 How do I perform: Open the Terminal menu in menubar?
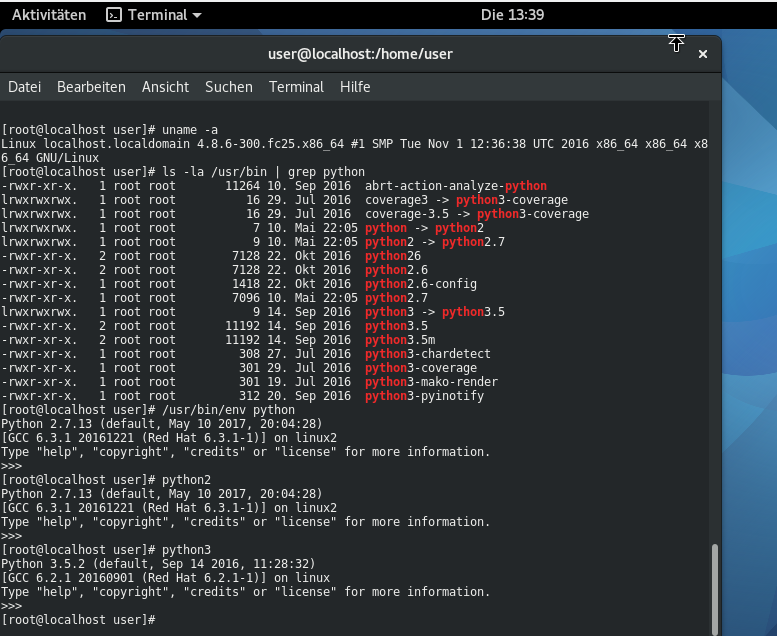click(296, 87)
